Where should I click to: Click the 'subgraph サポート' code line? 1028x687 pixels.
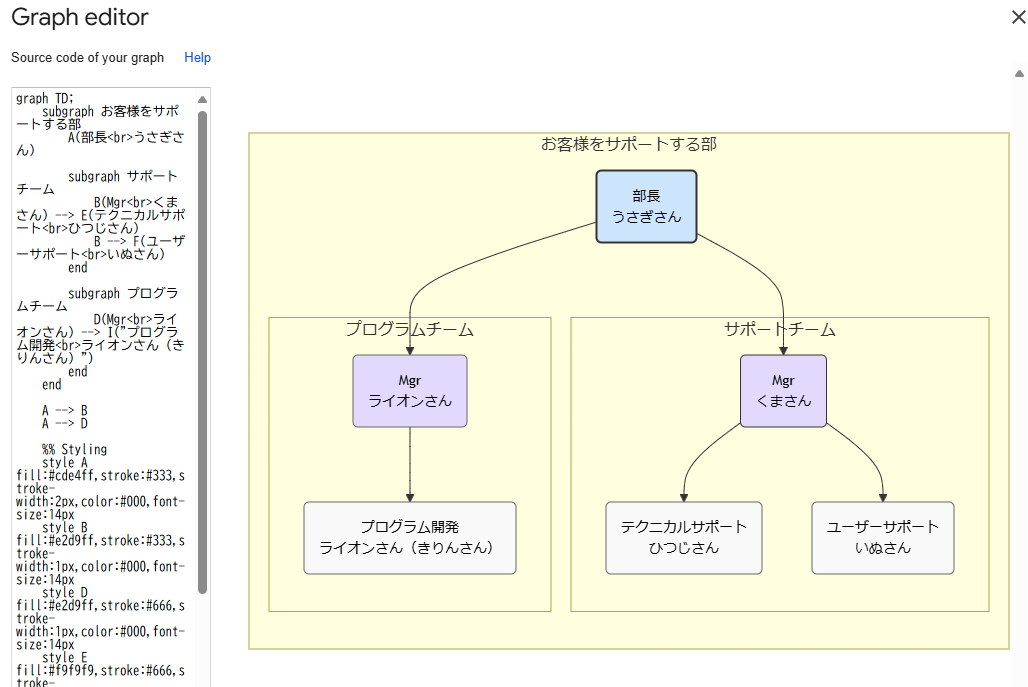coord(123,176)
